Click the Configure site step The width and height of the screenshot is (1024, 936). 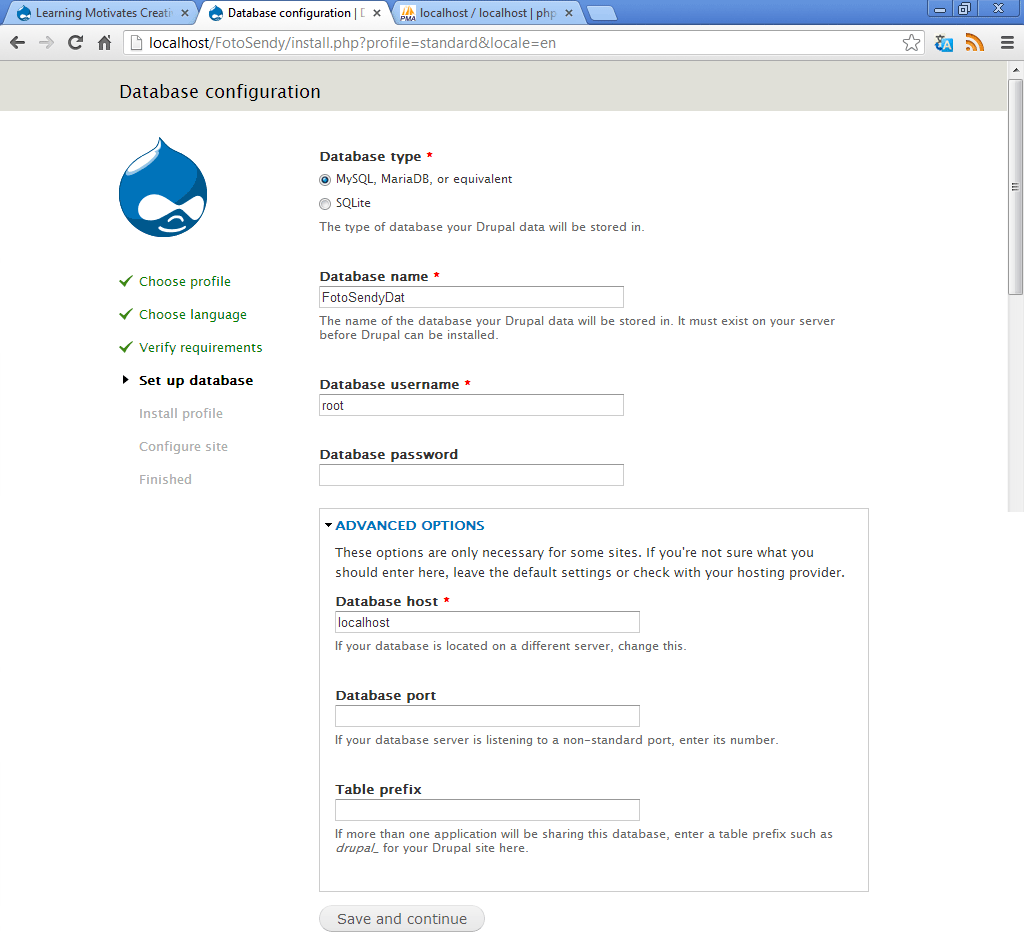(x=184, y=447)
